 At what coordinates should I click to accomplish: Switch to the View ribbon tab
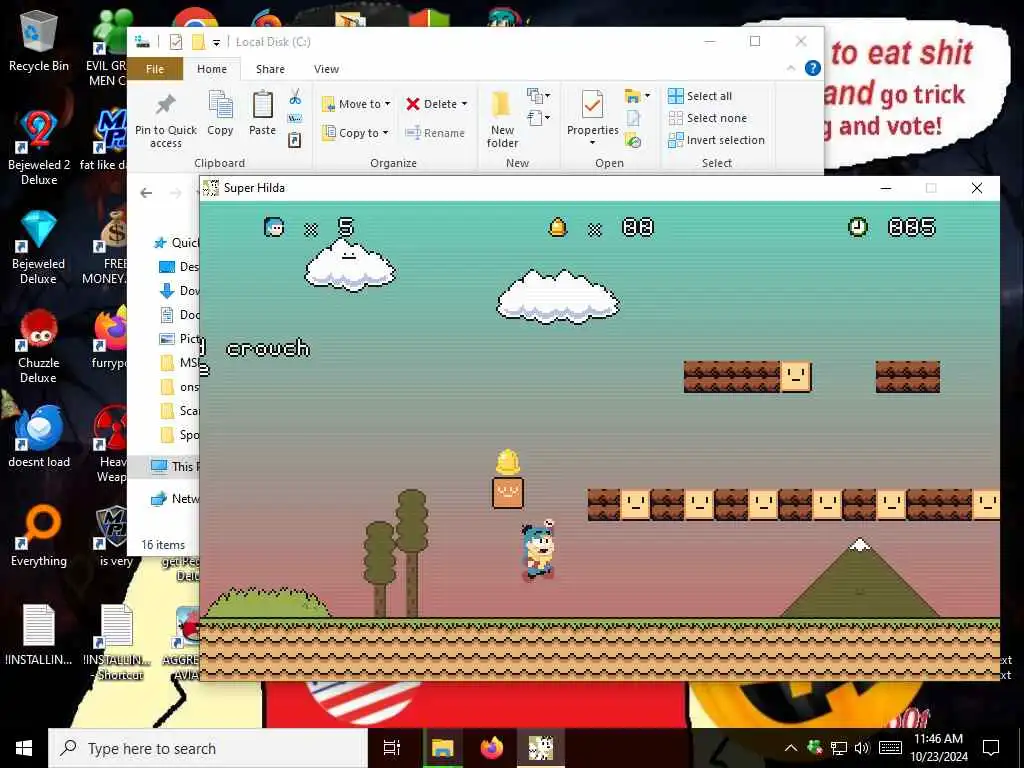tap(326, 69)
